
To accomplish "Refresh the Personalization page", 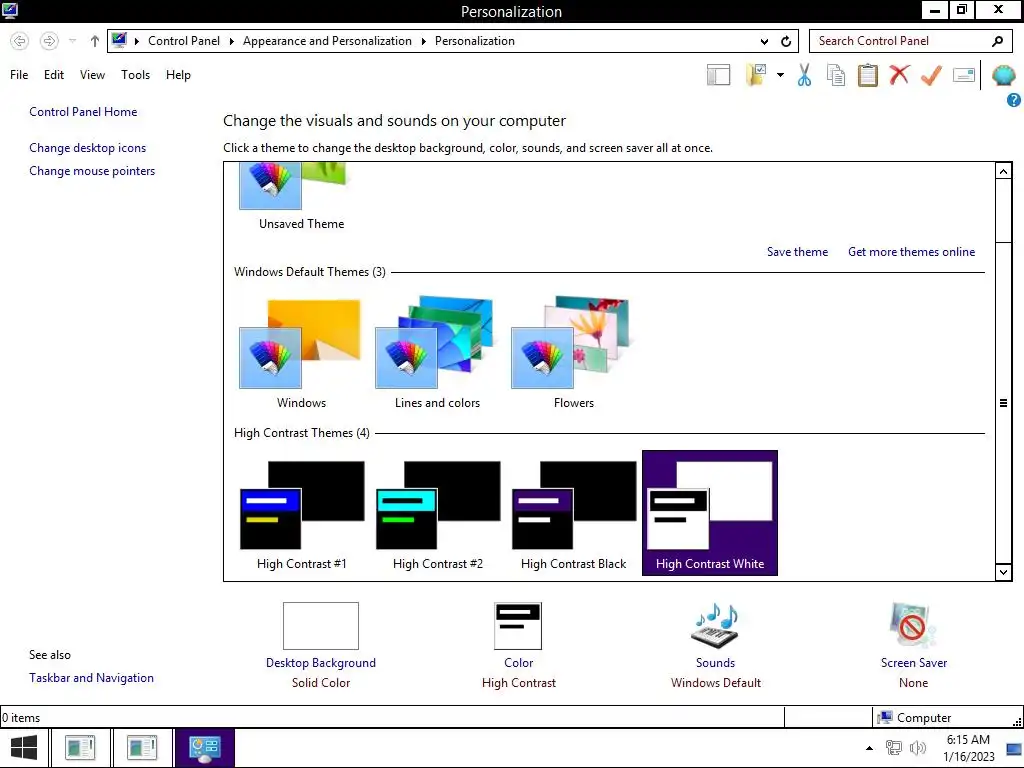I will (786, 41).
